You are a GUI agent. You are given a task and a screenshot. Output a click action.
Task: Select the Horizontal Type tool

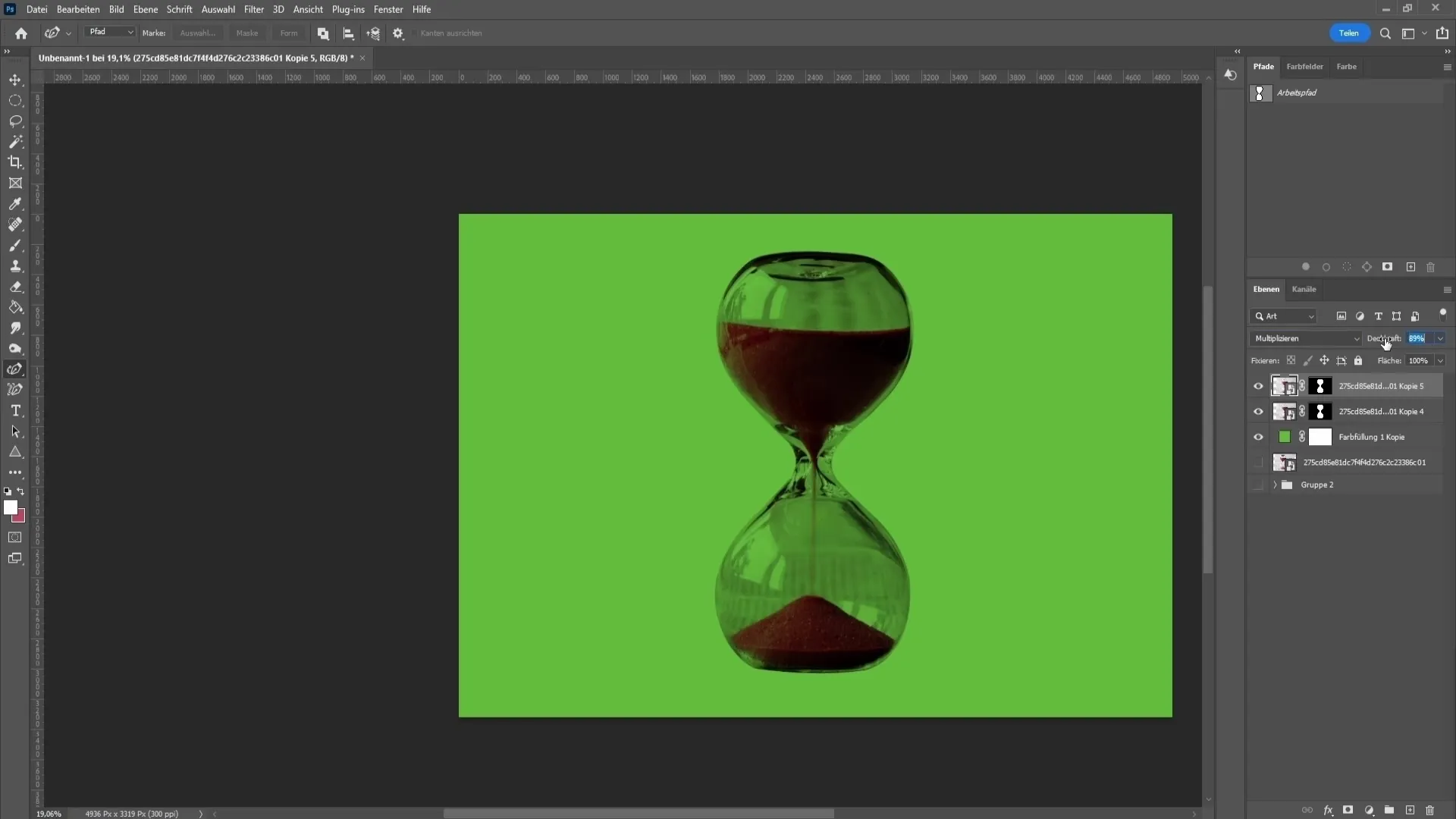click(15, 410)
